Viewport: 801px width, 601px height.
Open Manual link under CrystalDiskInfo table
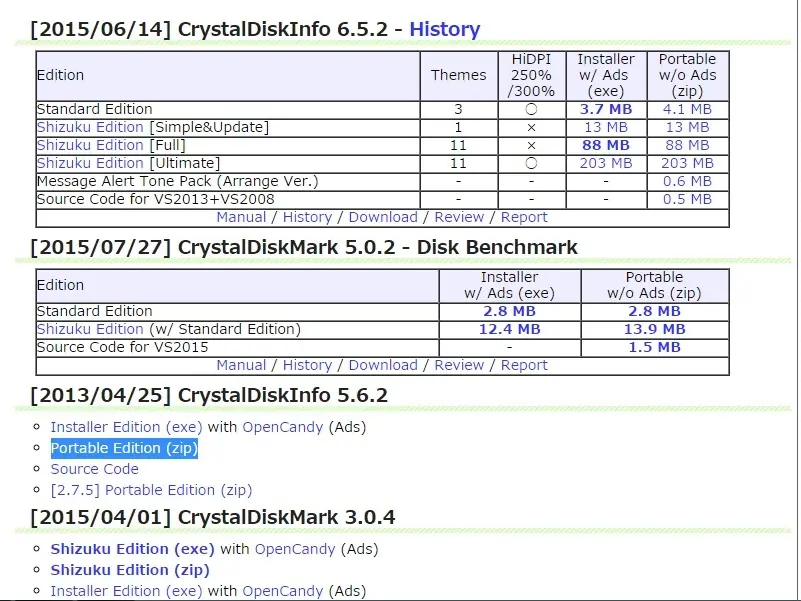pyautogui.click(x=241, y=217)
